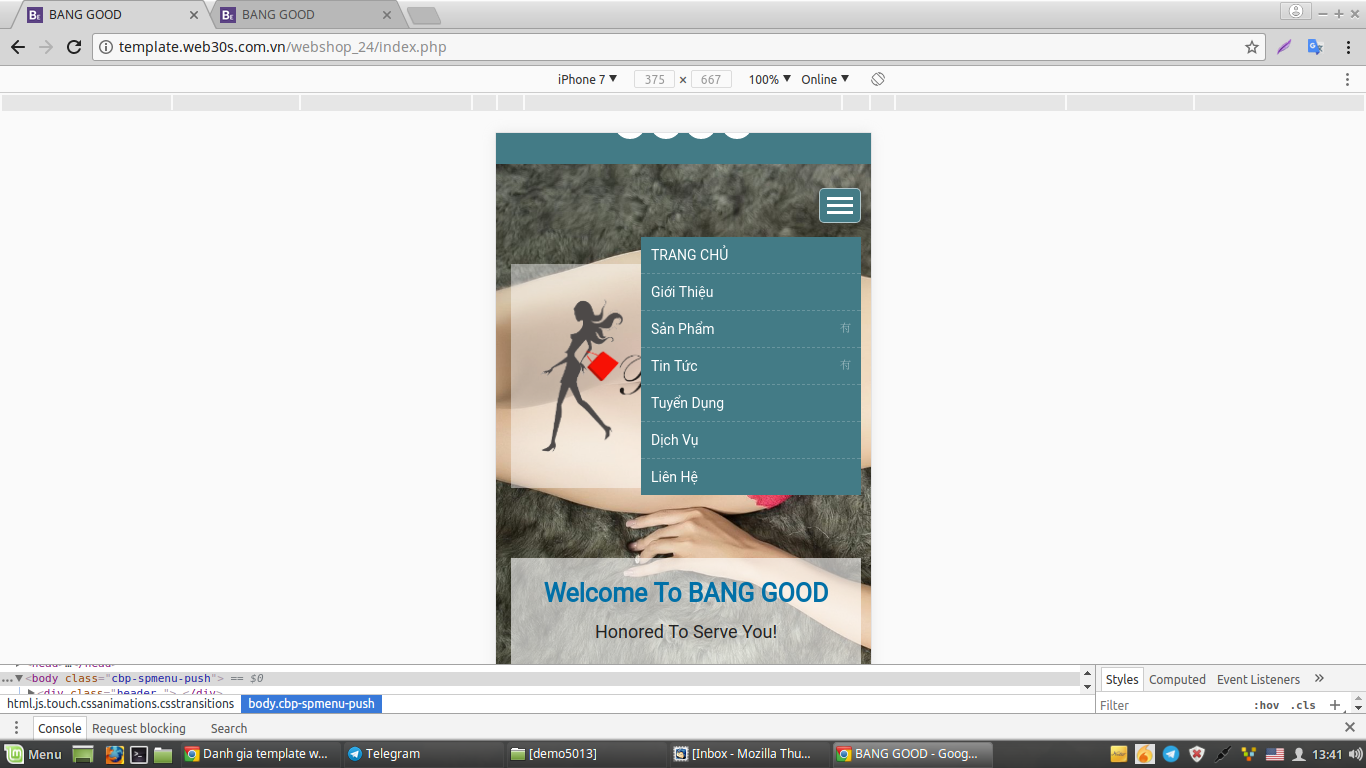Screen dimensions: 1366x768
Task: Click the Welcome To BANG GOOD heading
Action: pyautogui.click(x=686, y=592)
